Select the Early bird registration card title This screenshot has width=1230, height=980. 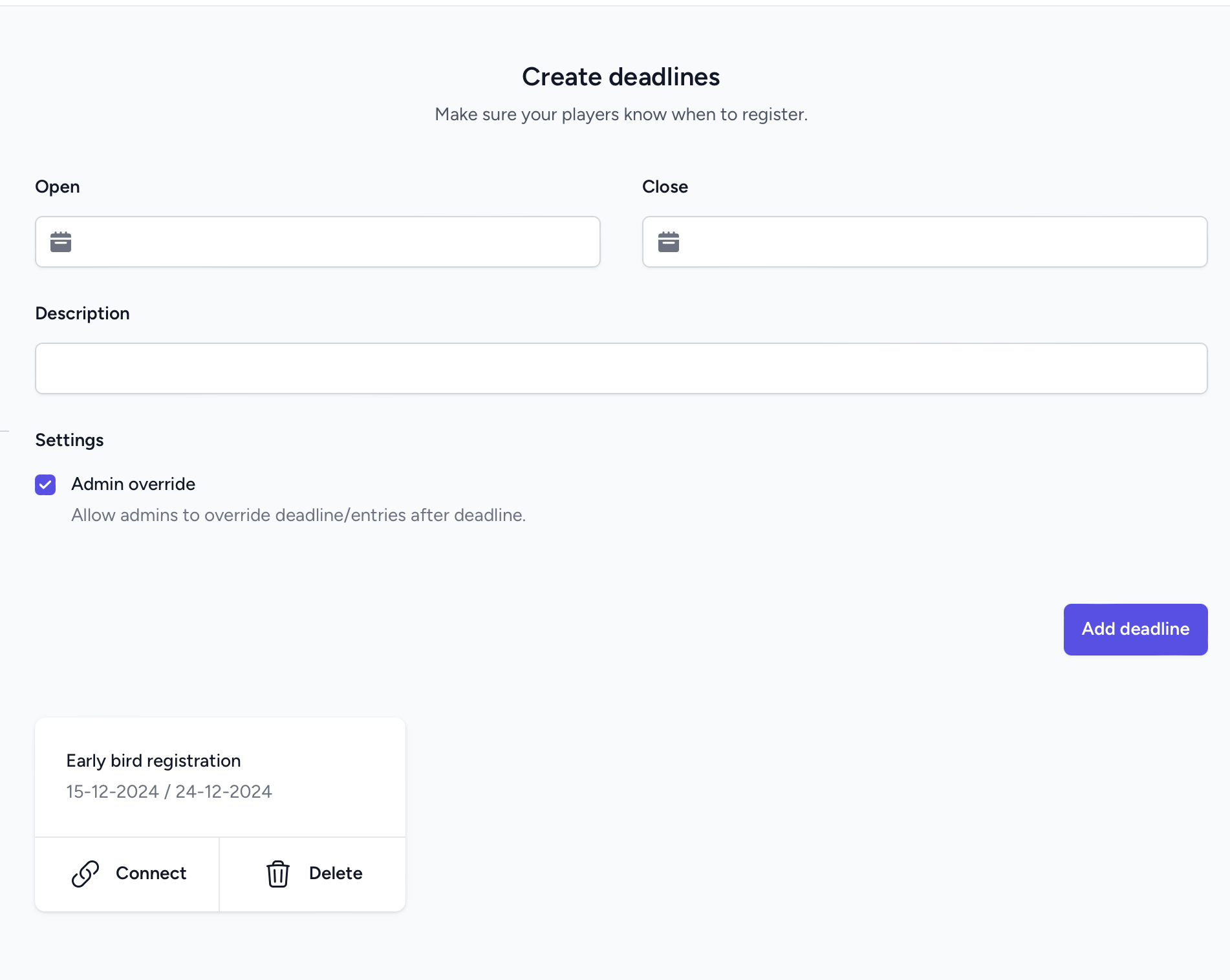pyautogui.click(x=153, y=761)
